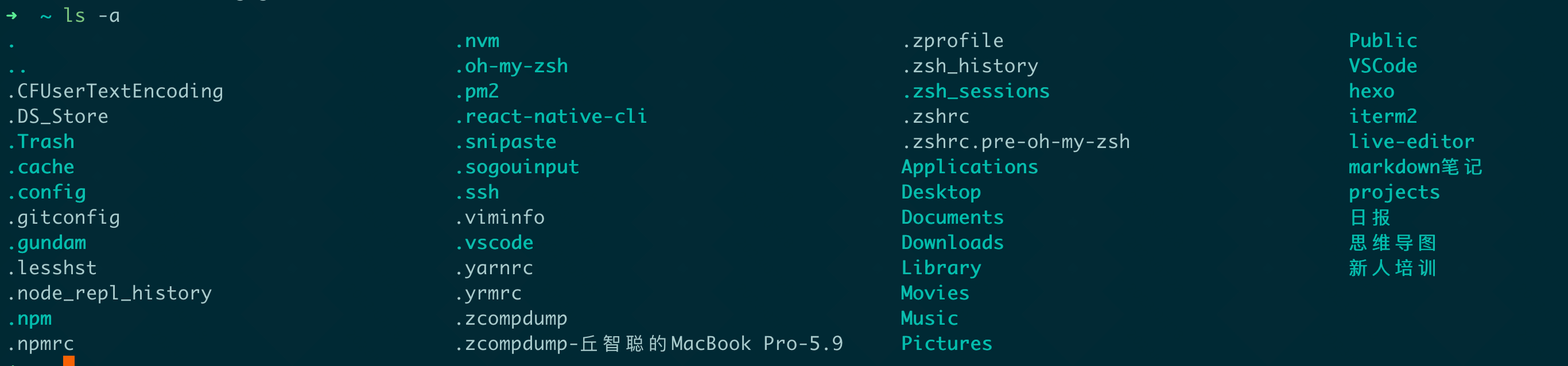Screen dimensions: 1568x366
Task: Select the VSCode folder listing
Action: [x=1383, y=65]
